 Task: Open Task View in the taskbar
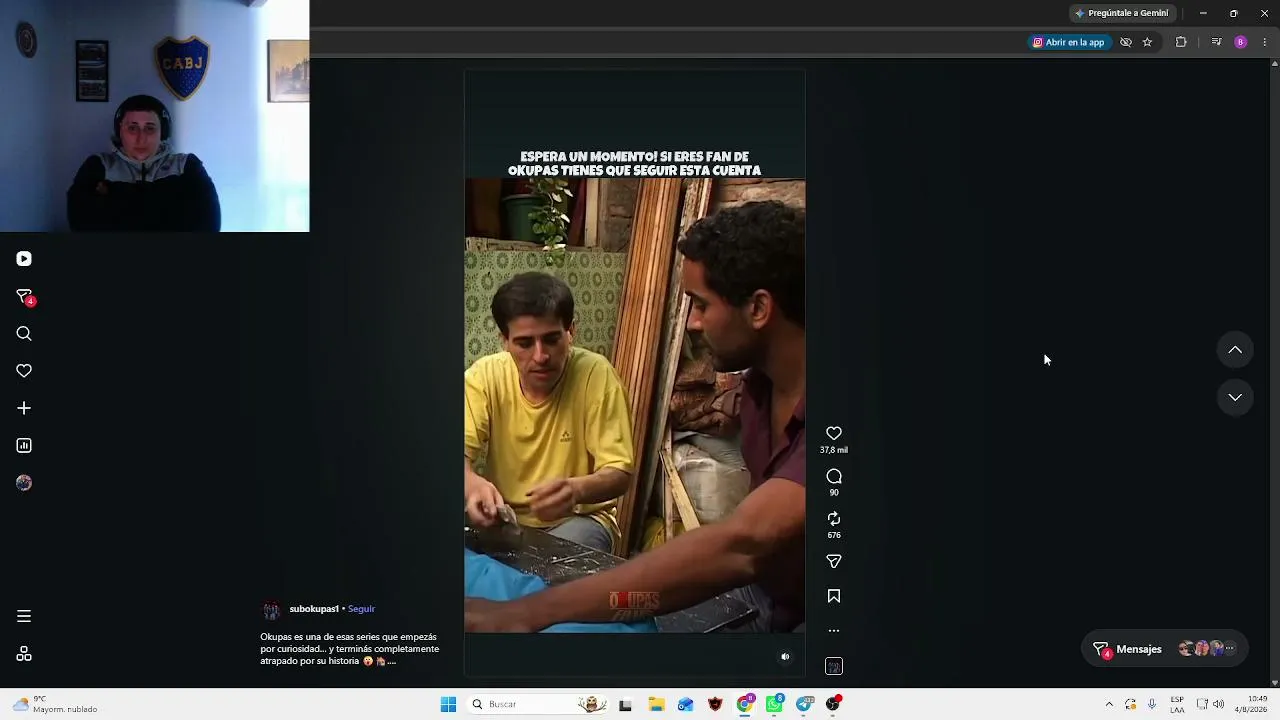(625, 704)
